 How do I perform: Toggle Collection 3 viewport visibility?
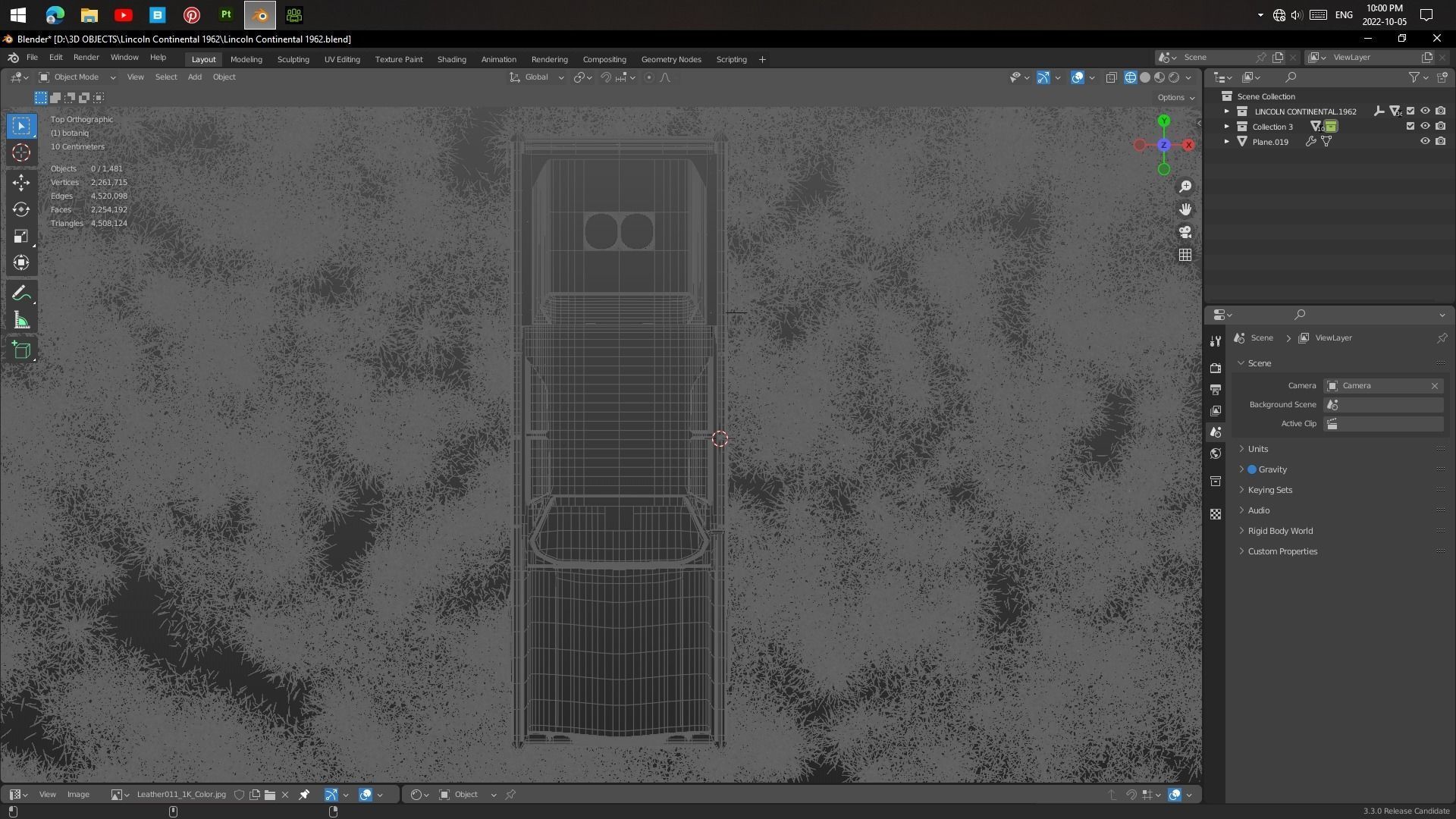1425,126
